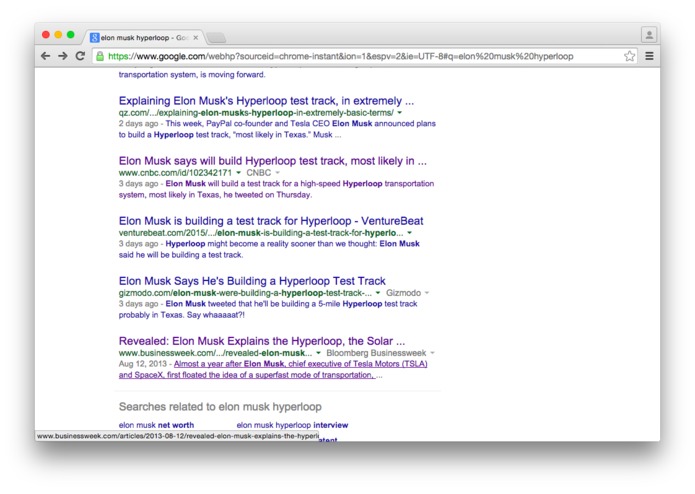This screenshot has width=695, height=494.
Task: Click the green padlock security icon
Action: click(100, 56)
